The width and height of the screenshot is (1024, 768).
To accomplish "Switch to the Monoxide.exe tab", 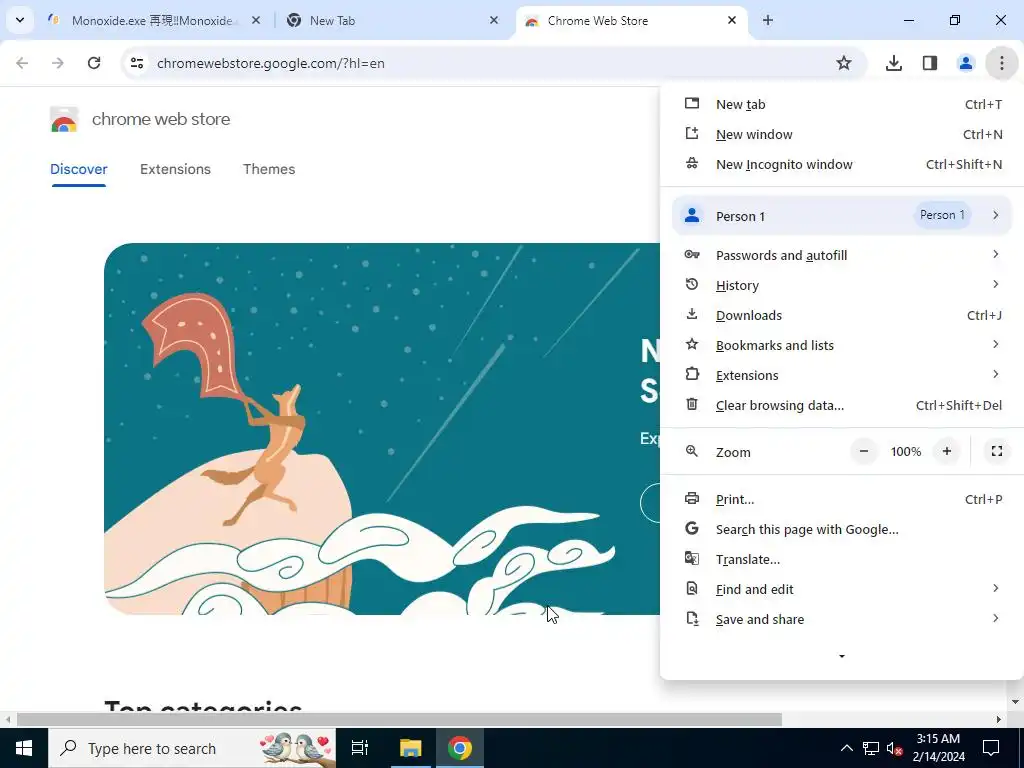I will click(x=153, y=21).
